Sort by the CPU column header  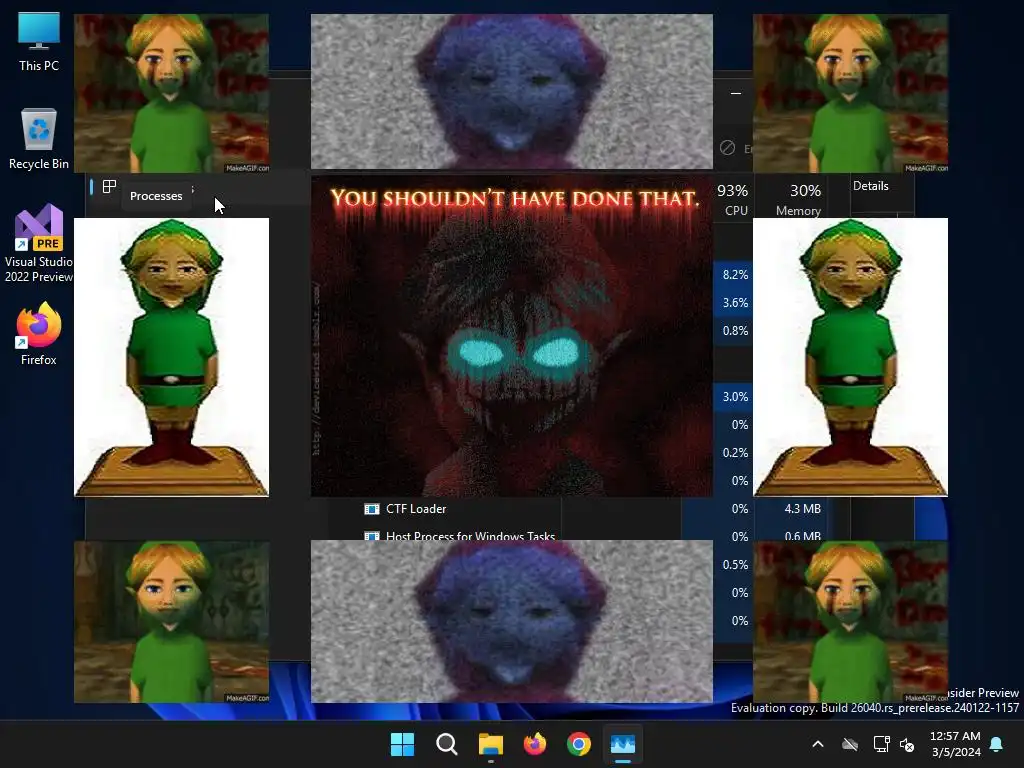(x=733, y=199)
